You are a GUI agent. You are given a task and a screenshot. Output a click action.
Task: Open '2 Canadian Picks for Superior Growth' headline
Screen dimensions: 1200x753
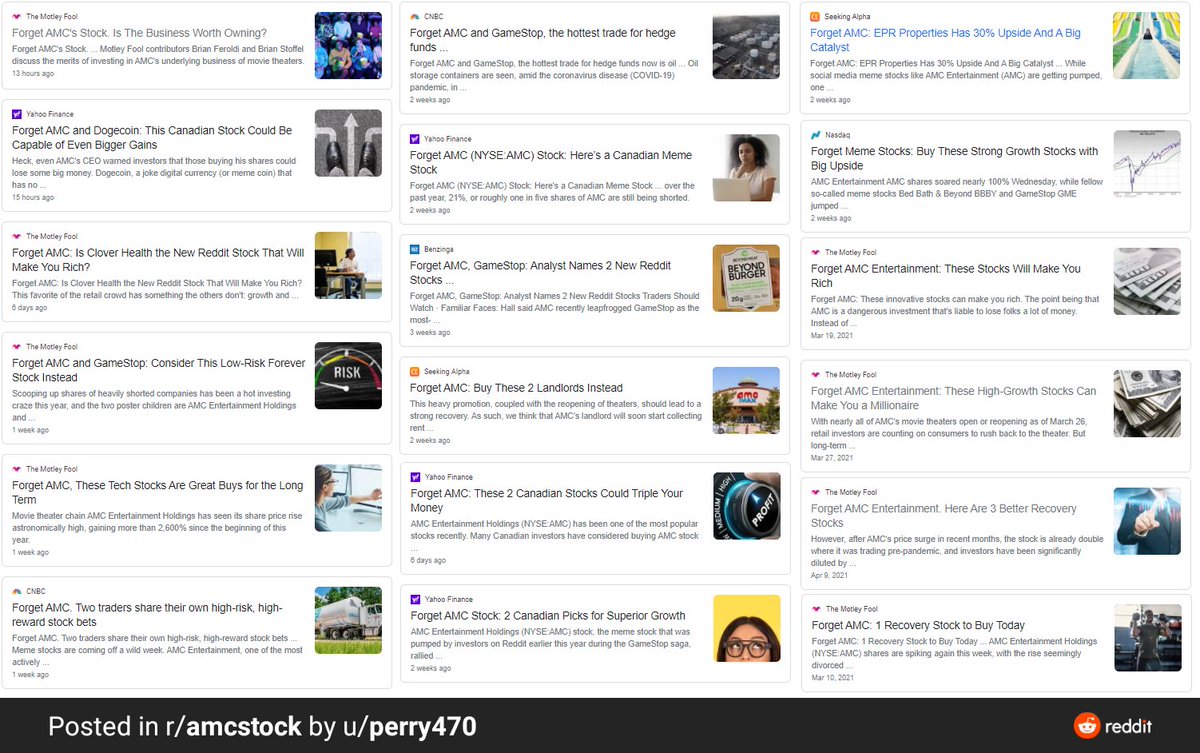pyautogui.click(x=548, y=616)
